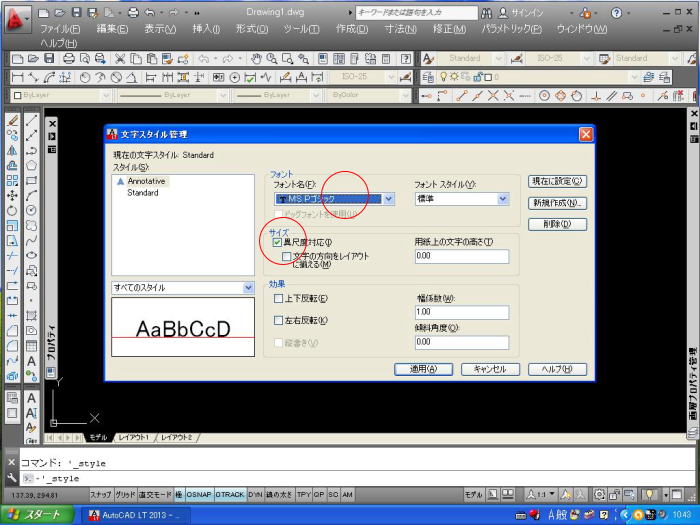
Task: Click the Arc length dimension icon
Action: [x=49, y=78]
